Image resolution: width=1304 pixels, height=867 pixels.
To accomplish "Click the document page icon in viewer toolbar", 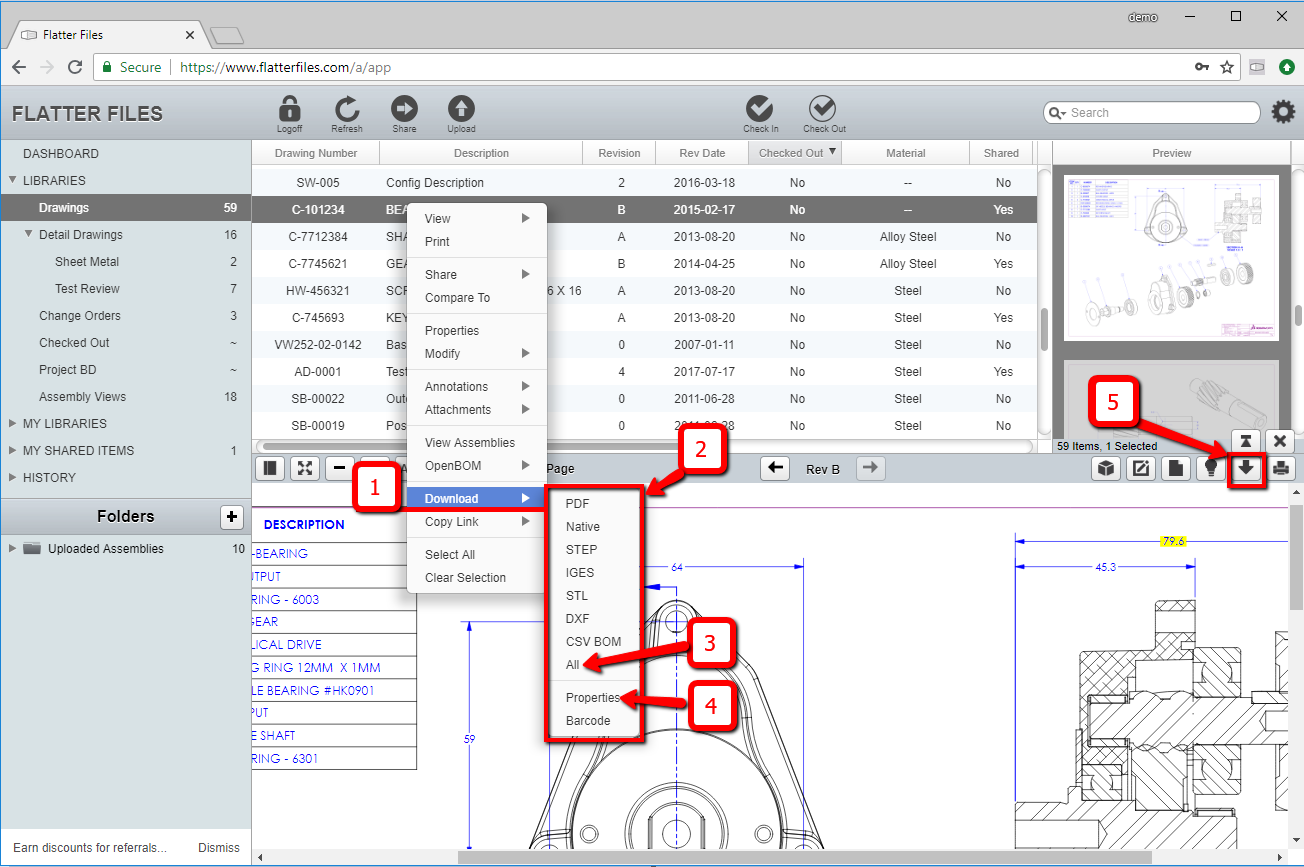I will 1176,468.
